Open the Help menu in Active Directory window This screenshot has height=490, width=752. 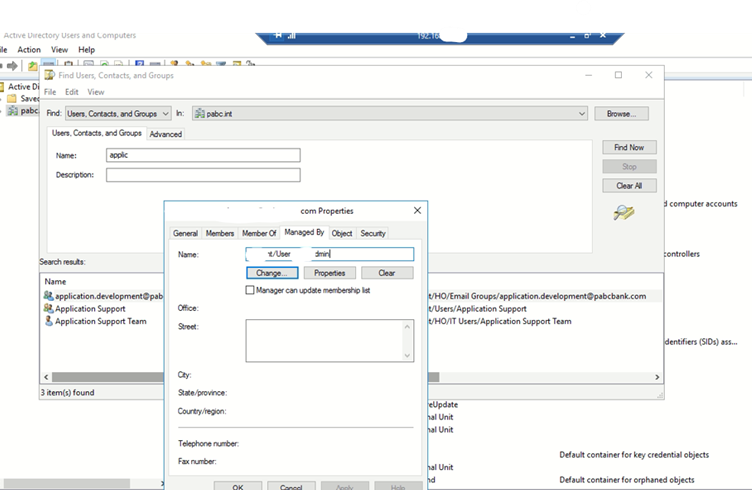pyautogui.click(x=86, y=49)
